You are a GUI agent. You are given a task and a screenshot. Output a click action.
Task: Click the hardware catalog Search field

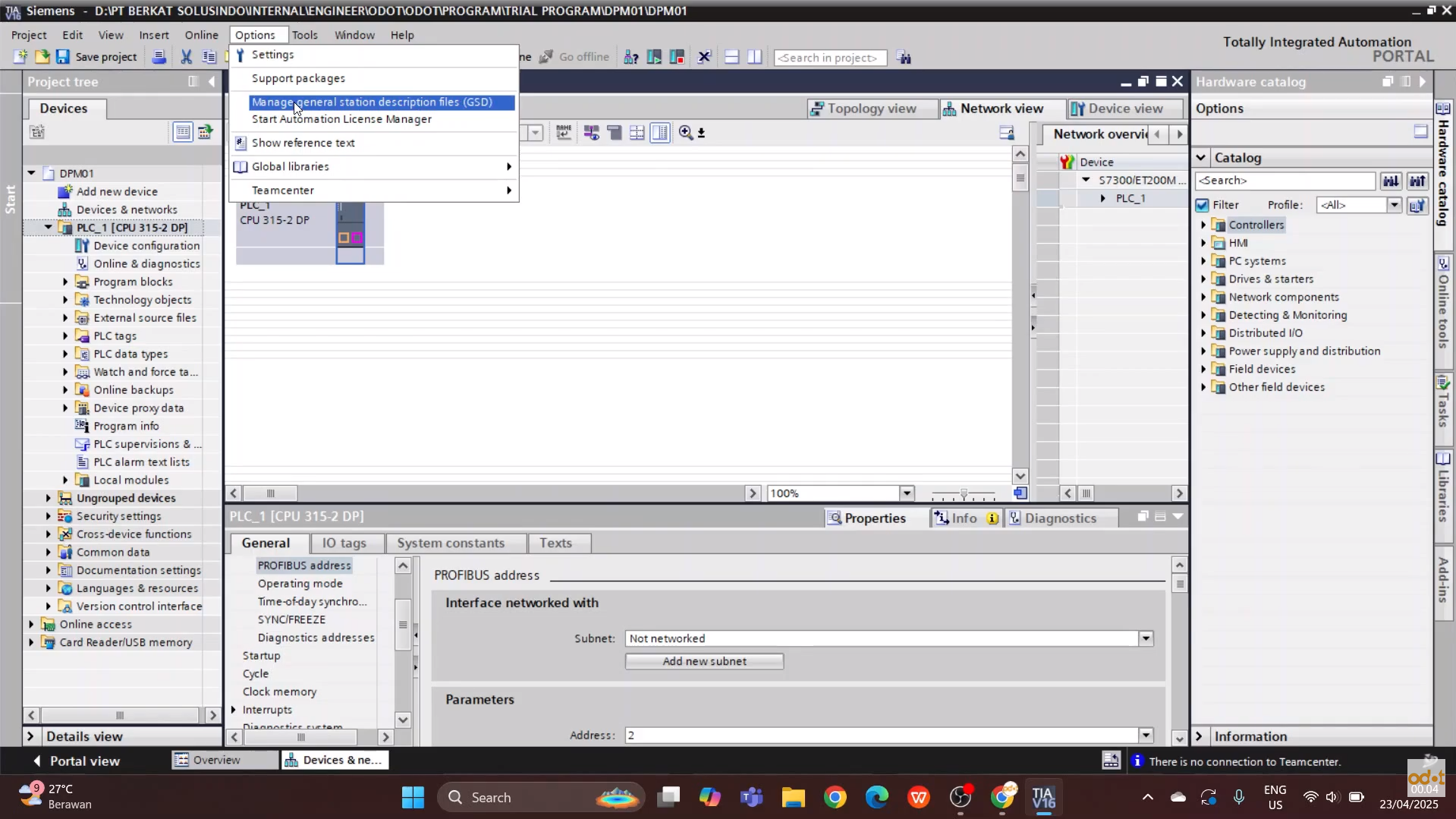pos(1285,181)
